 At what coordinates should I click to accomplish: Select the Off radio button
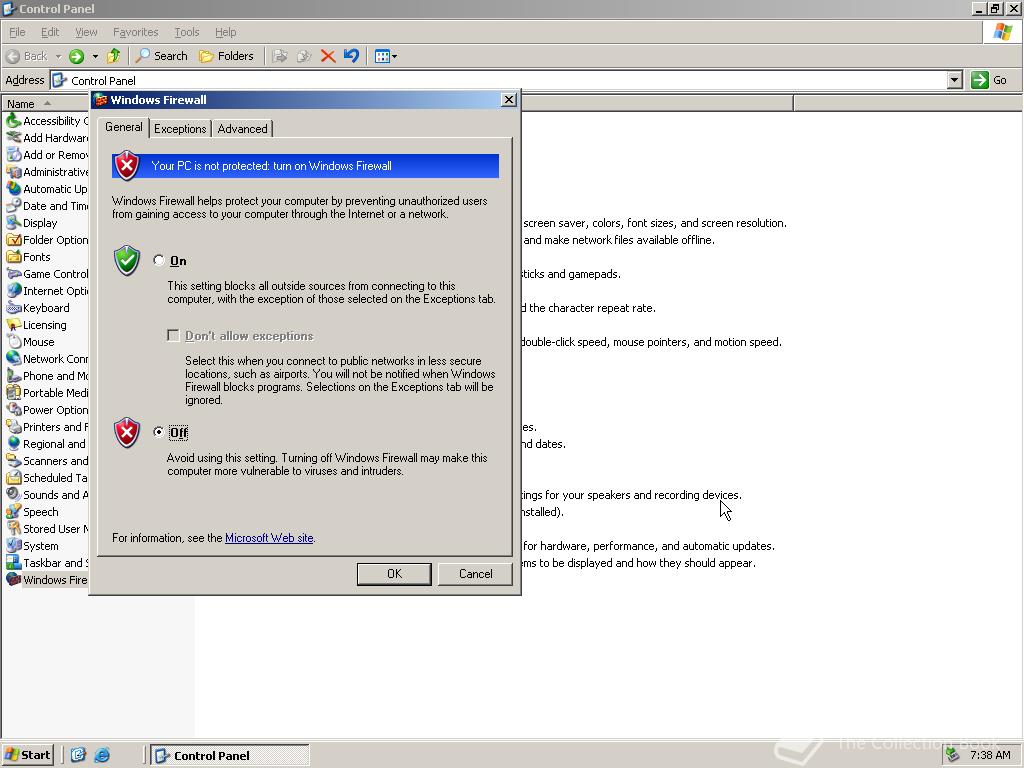tap(159, 432)
